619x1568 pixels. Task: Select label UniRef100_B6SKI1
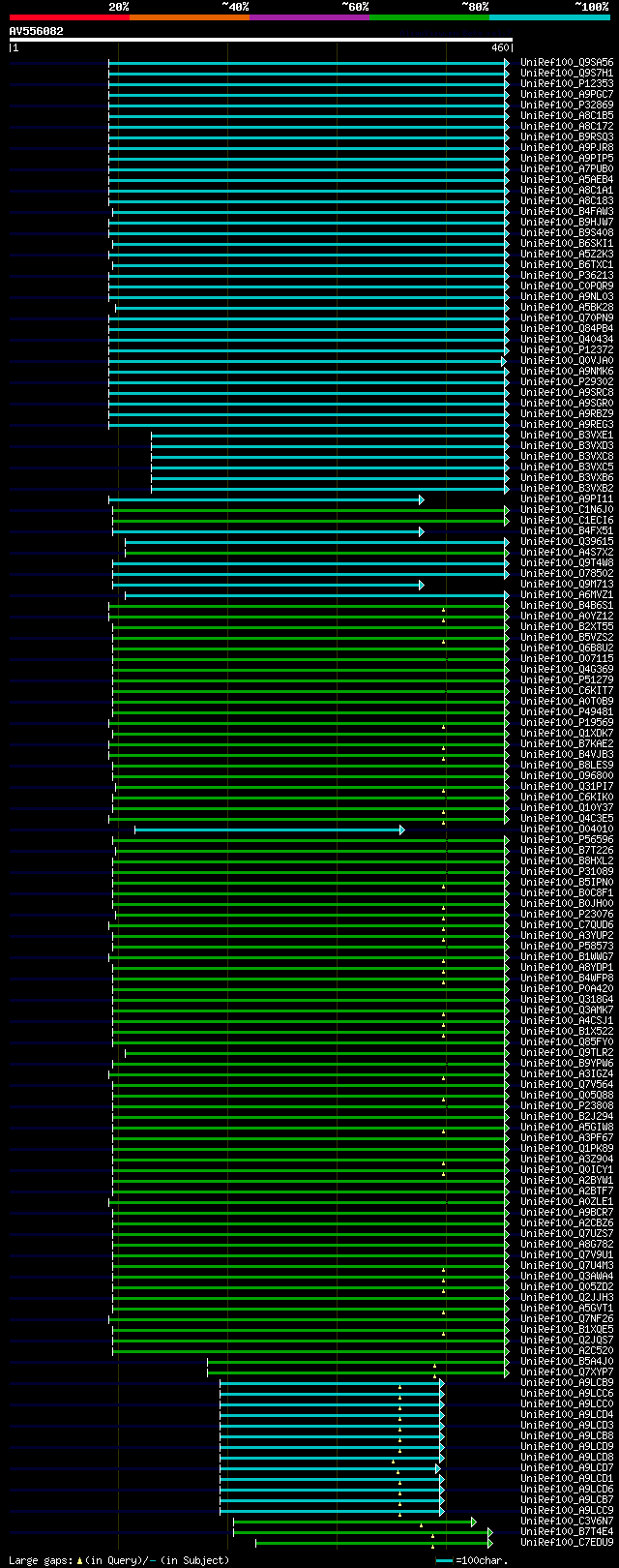click(x=567, y=243)
